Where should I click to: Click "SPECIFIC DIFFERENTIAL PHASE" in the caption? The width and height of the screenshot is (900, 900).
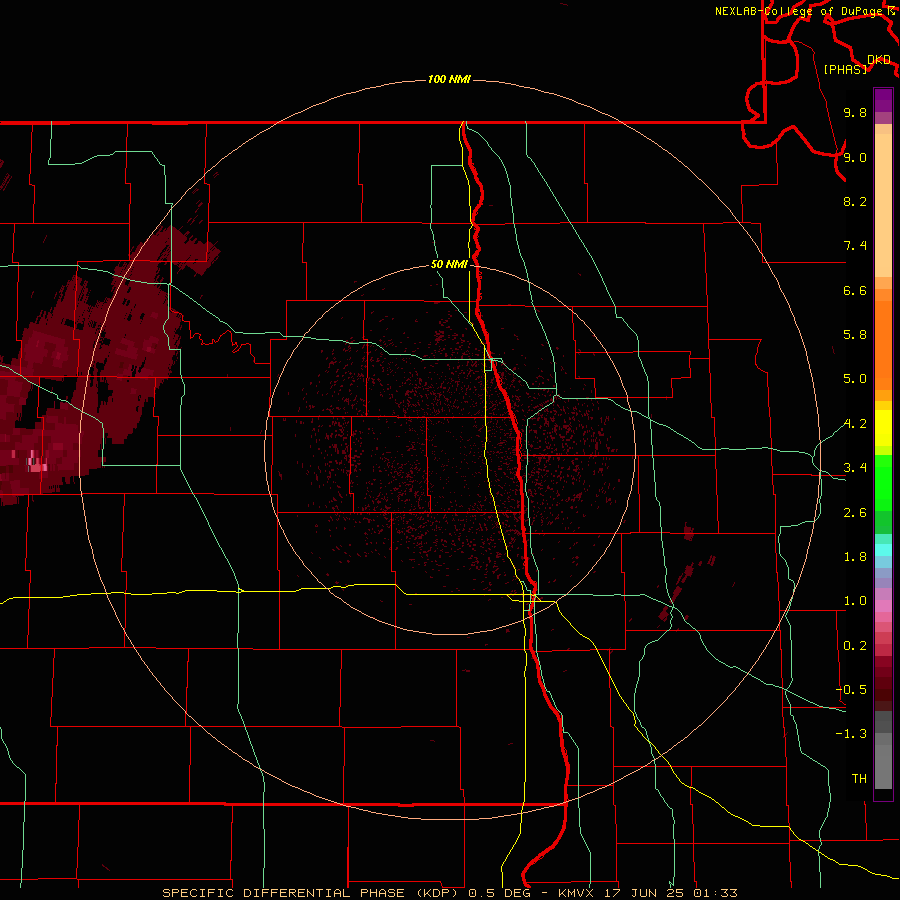[x=284, y=893]
